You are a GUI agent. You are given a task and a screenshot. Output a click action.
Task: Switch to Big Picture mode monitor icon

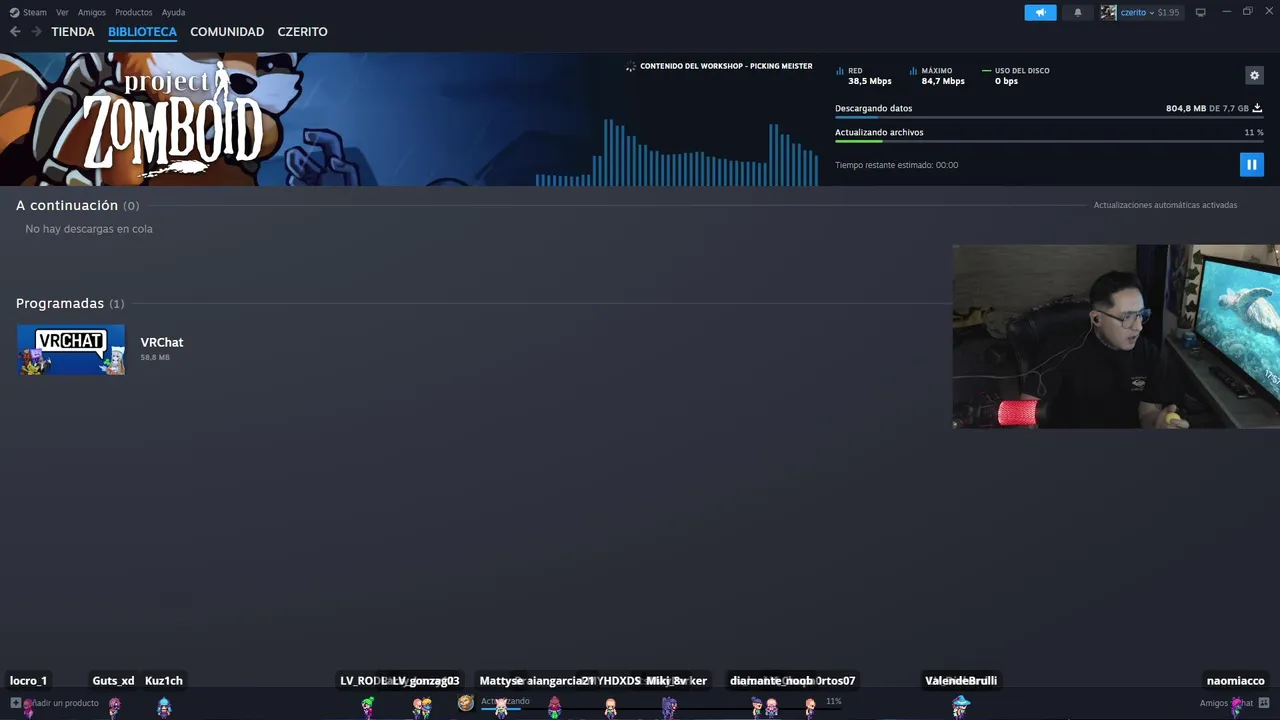point(1200,12)
